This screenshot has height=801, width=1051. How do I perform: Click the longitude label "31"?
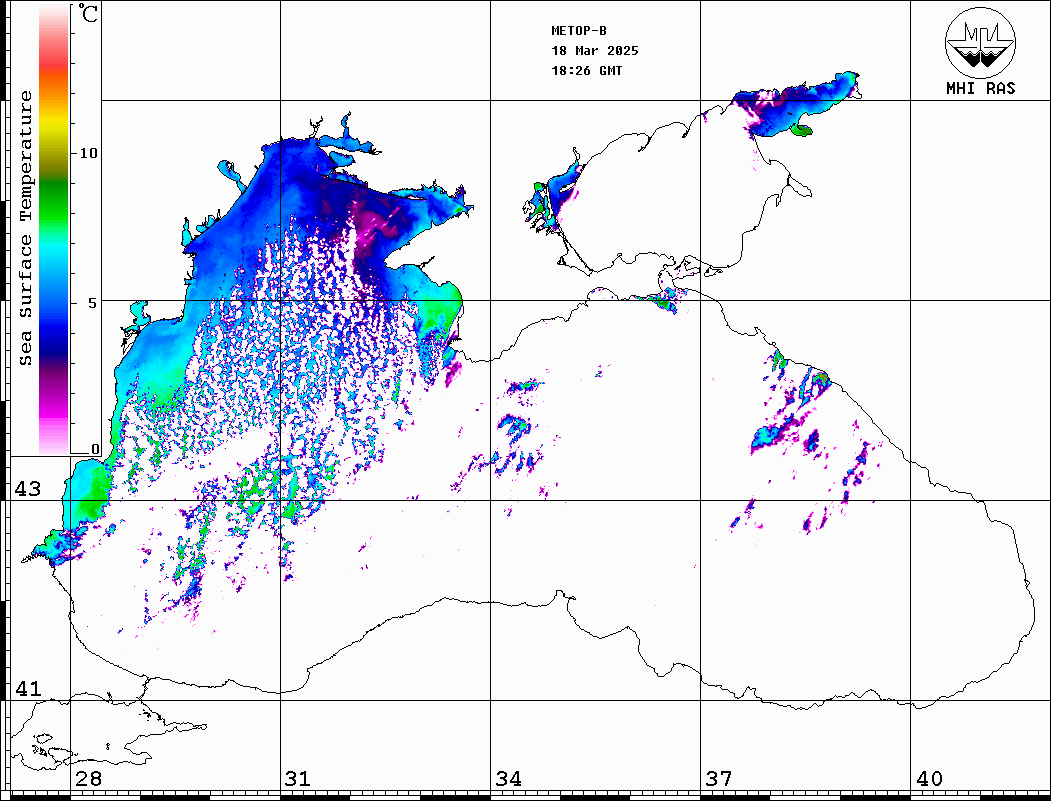click(x=298, y=778)
